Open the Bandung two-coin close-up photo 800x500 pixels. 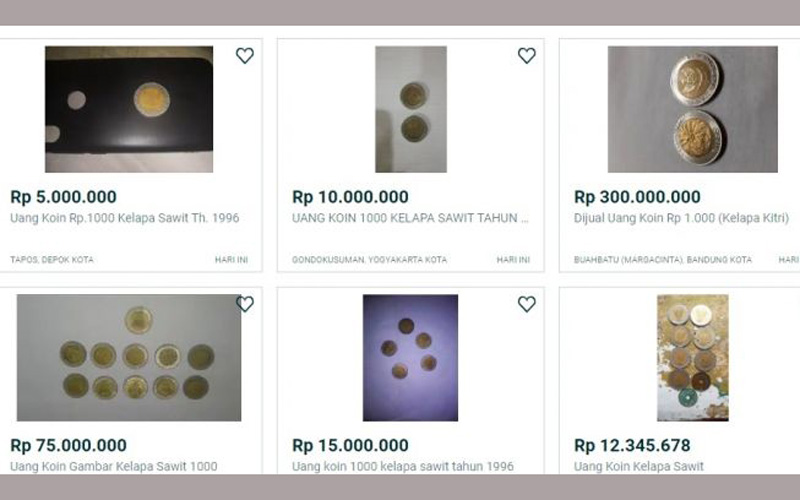(693, 109)
